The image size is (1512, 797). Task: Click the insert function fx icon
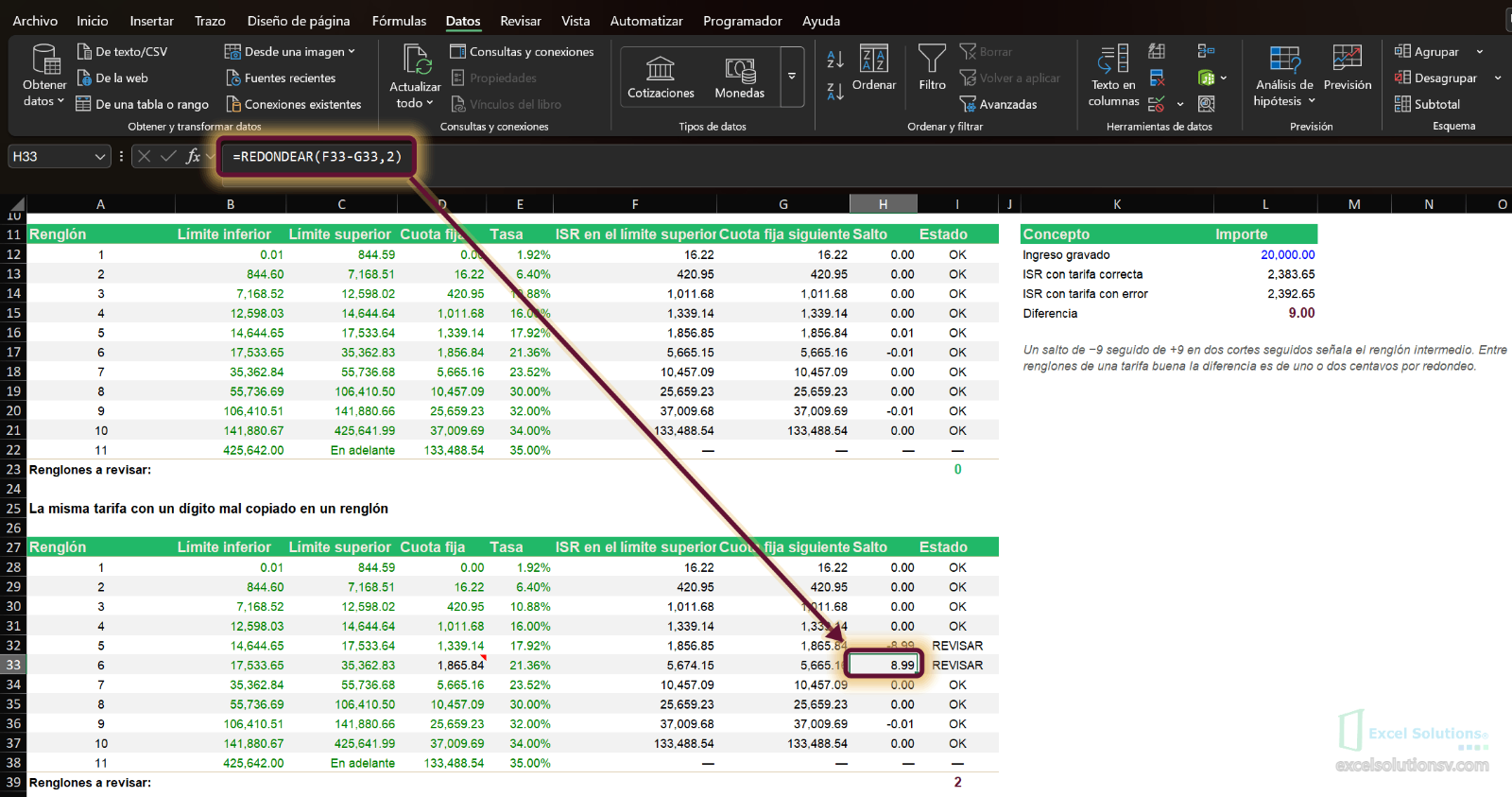(194, 156)
